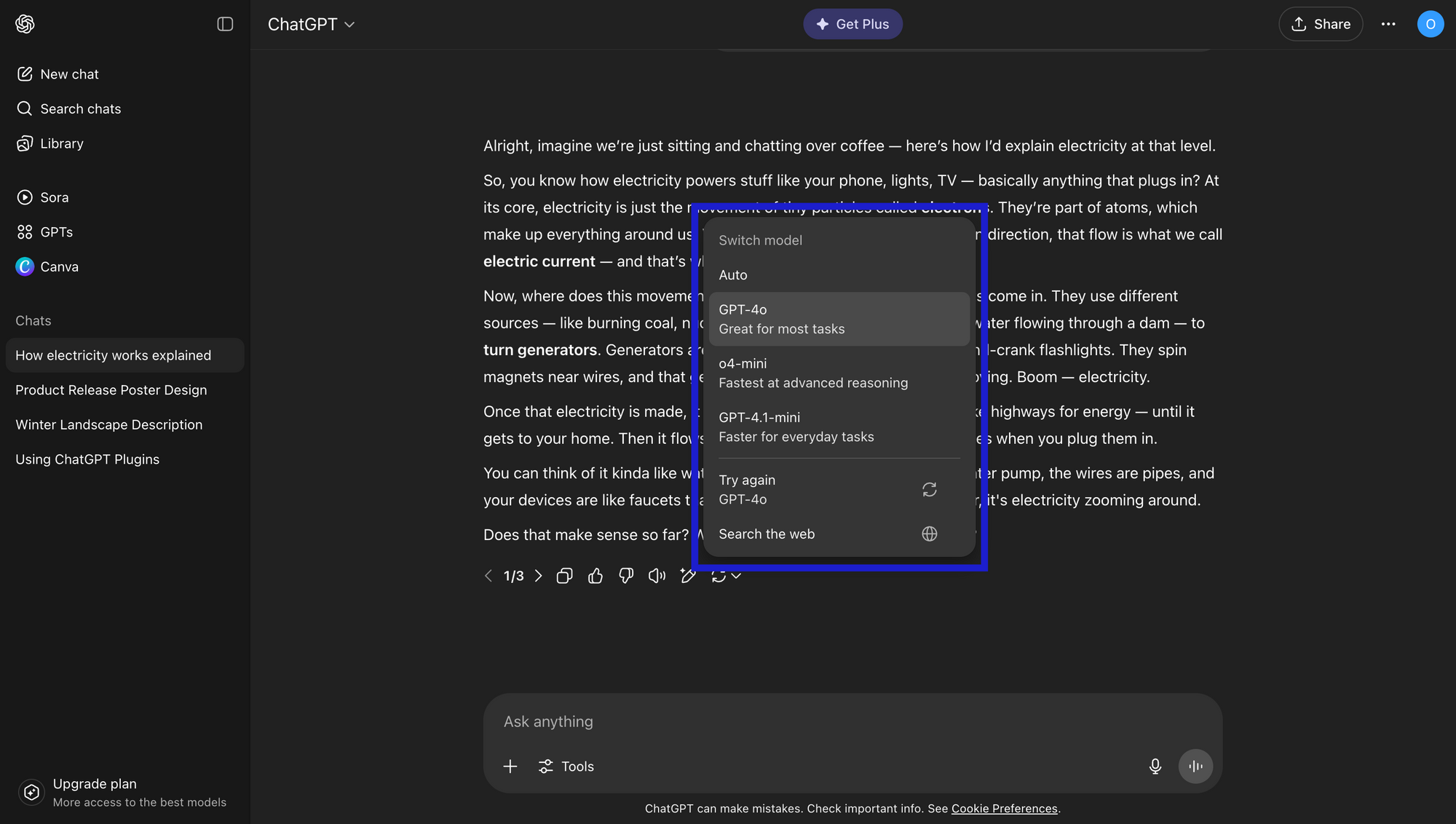This screenshot has height=824, width=1456.
Task: Open the ChatGPT model selector dropdown
Action: coord(312,24)
